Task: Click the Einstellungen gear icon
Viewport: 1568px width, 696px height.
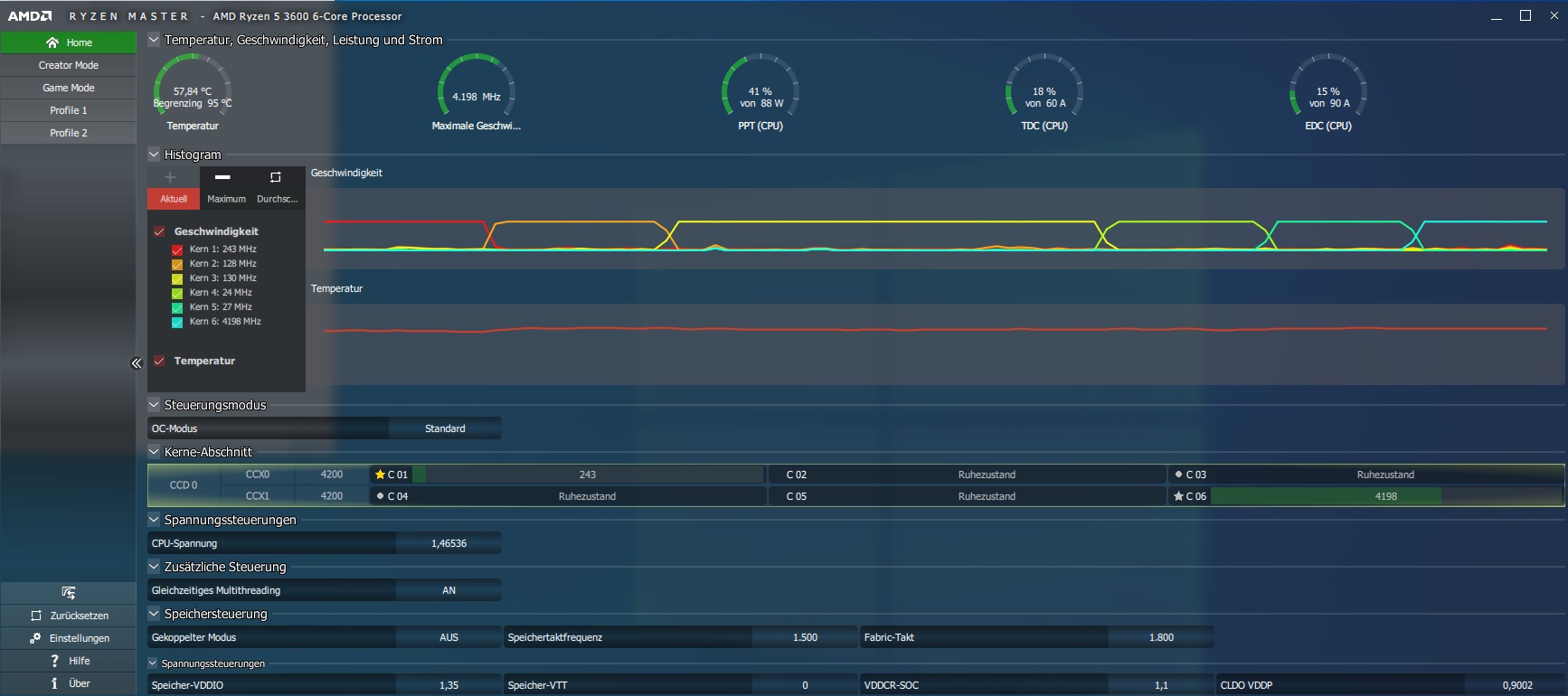Action: [35, 638]
